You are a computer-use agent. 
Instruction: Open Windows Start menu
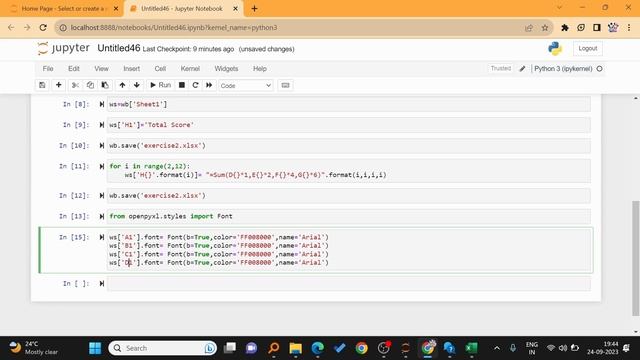click(x=95, y=348)
